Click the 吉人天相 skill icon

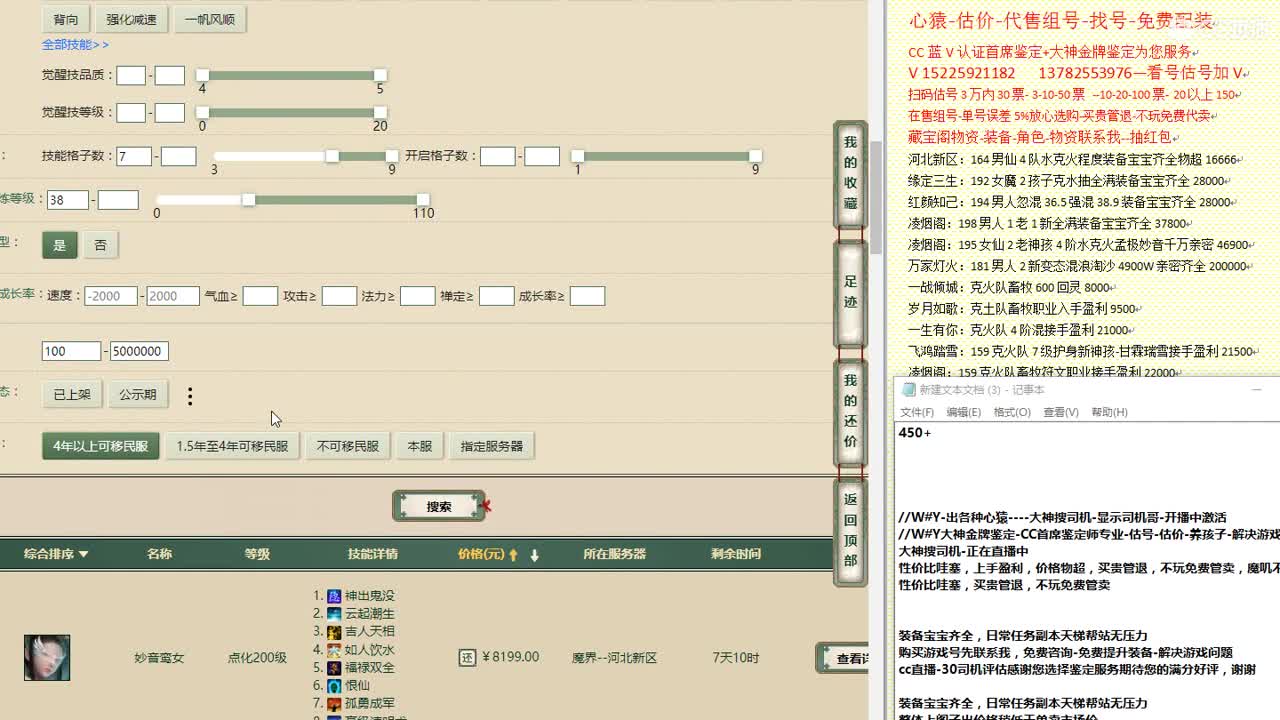click(x=334, y=632)
